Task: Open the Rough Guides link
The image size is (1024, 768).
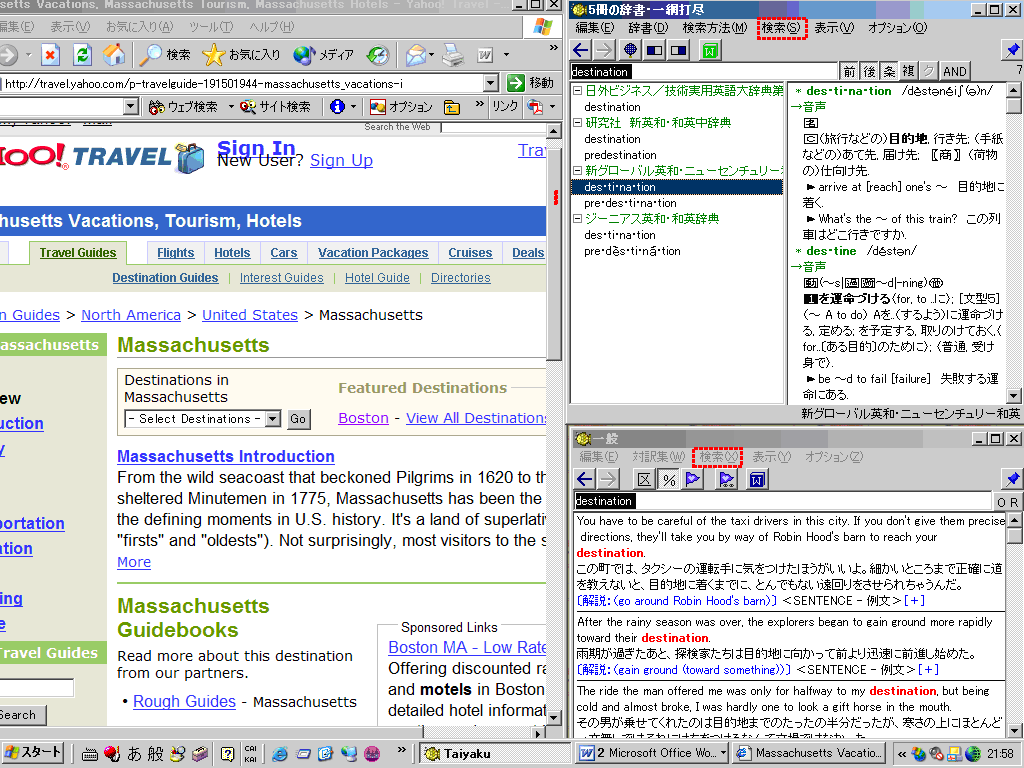Action: (x=184, y=701)
